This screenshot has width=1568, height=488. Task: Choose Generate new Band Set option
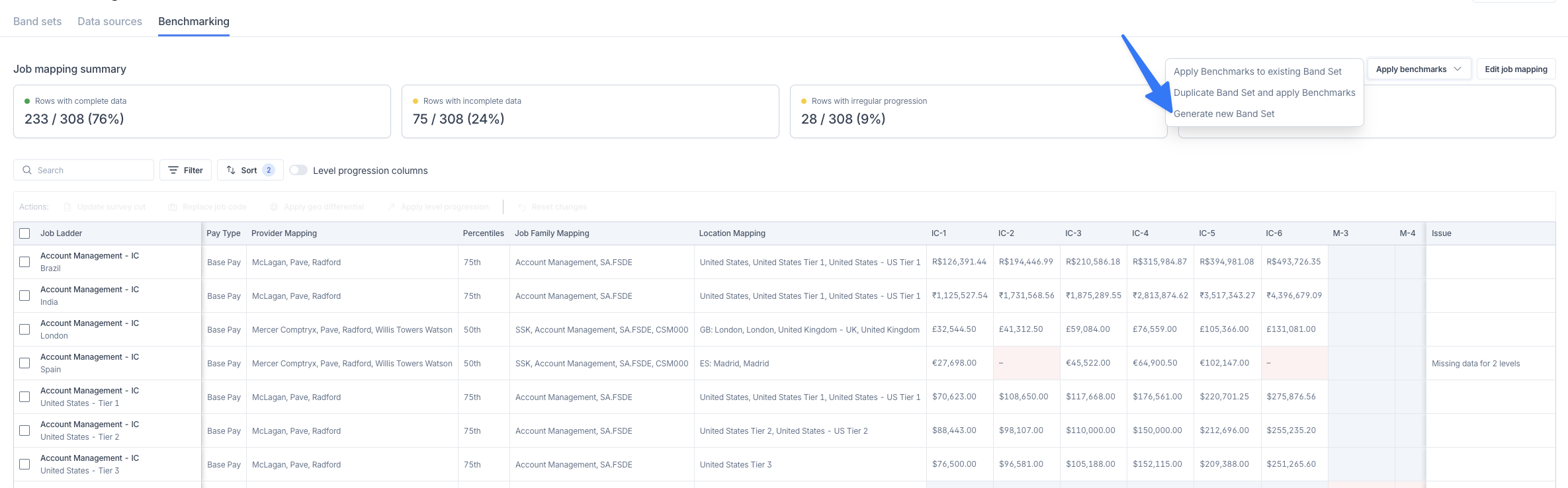(x=1224, y=114)
